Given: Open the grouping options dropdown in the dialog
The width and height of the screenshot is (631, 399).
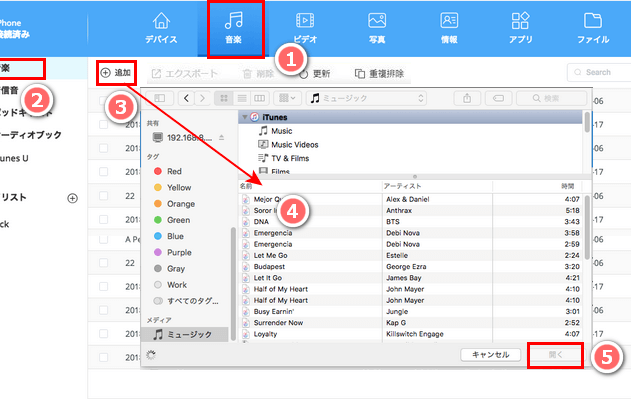Looking at the screenshot, I should point(287,98).
